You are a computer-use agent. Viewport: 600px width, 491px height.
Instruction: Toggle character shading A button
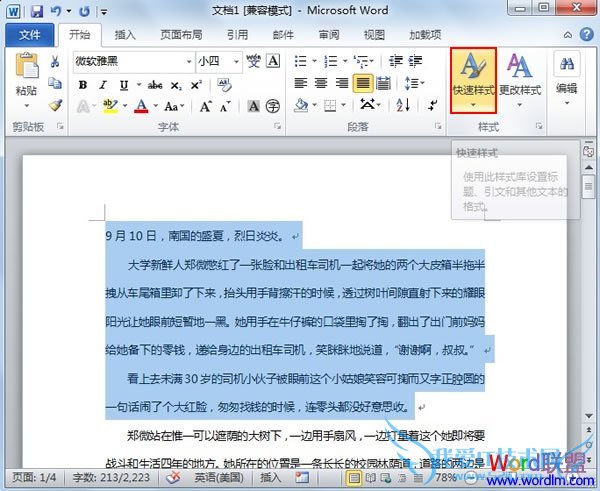pos(253,106)
